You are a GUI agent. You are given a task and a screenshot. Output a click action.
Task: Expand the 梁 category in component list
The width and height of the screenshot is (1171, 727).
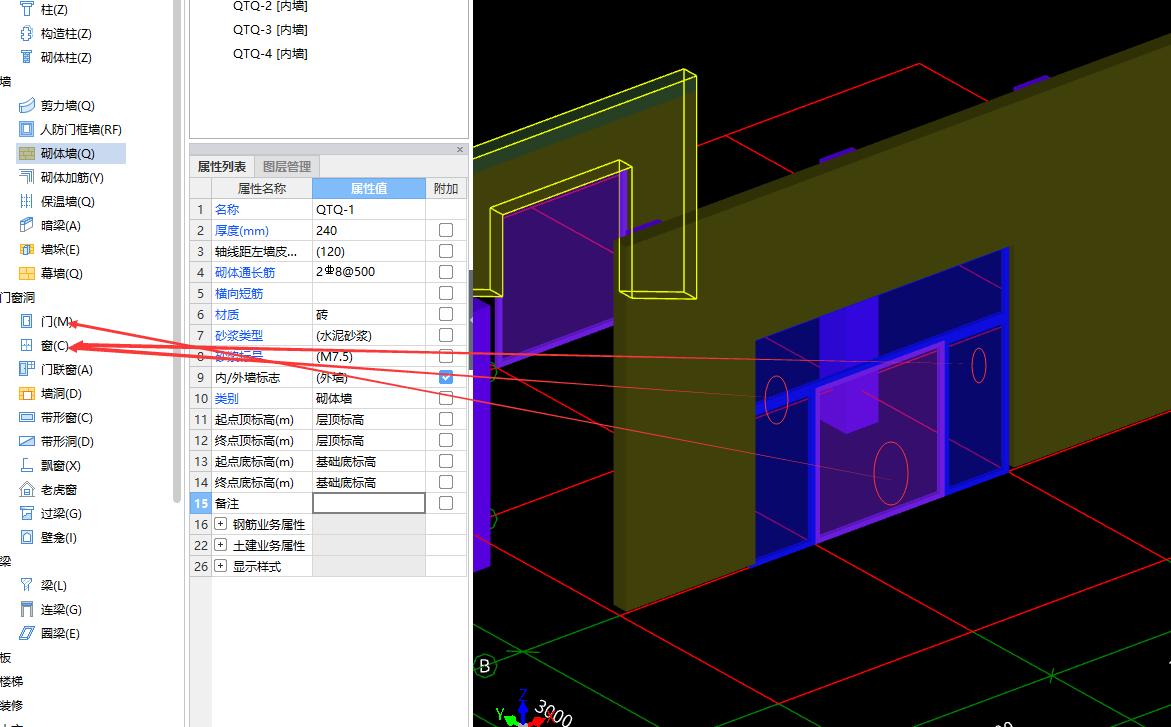5,561
